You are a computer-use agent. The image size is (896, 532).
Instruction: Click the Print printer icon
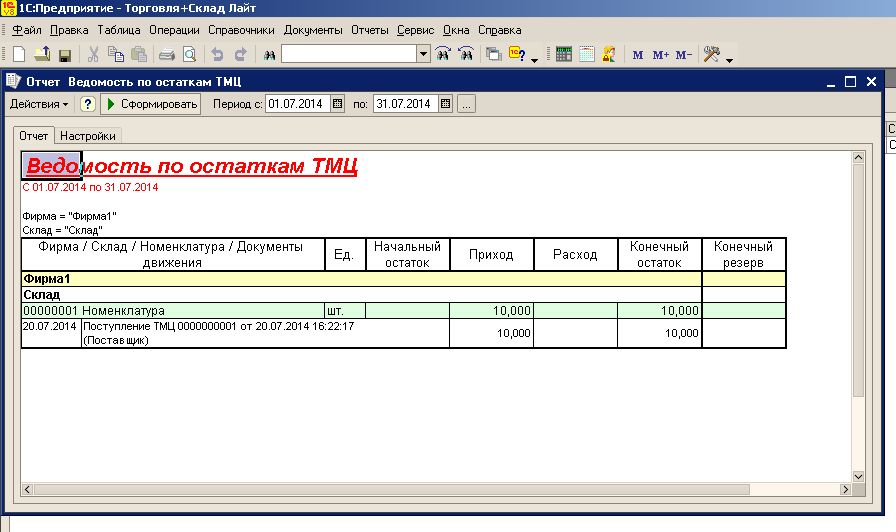click(167, 55)
